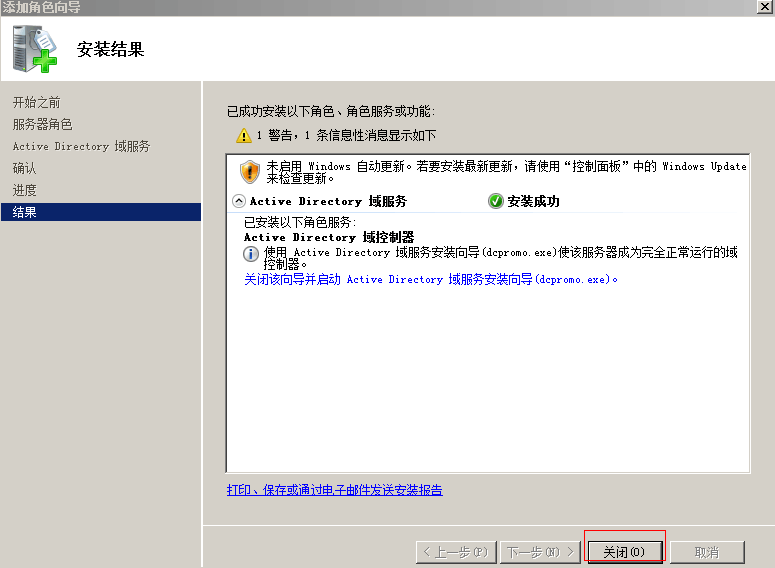Click the yellow warning triangle icon
Image resolution: width=775 pixels, height=568 pixels.
243,135
